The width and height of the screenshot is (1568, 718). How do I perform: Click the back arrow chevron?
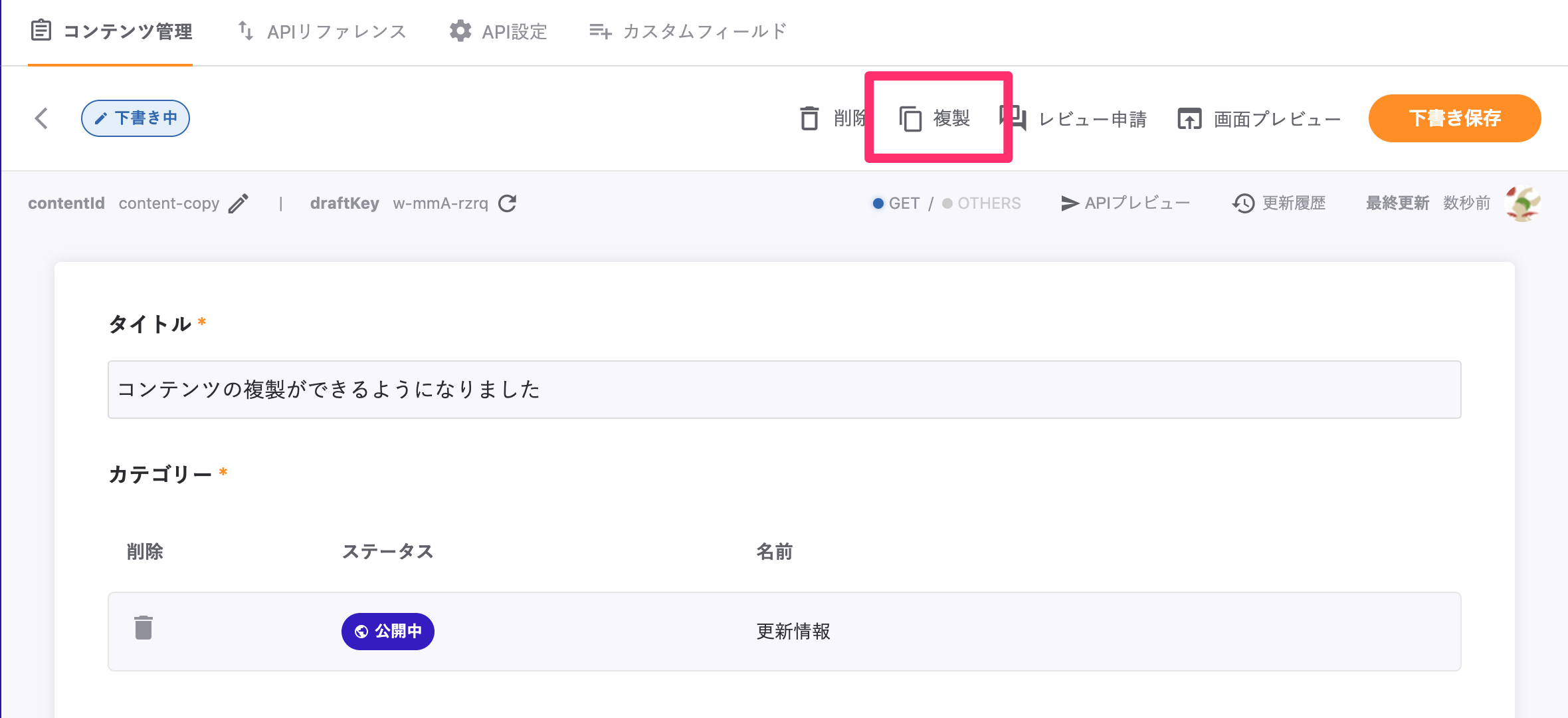41,118
